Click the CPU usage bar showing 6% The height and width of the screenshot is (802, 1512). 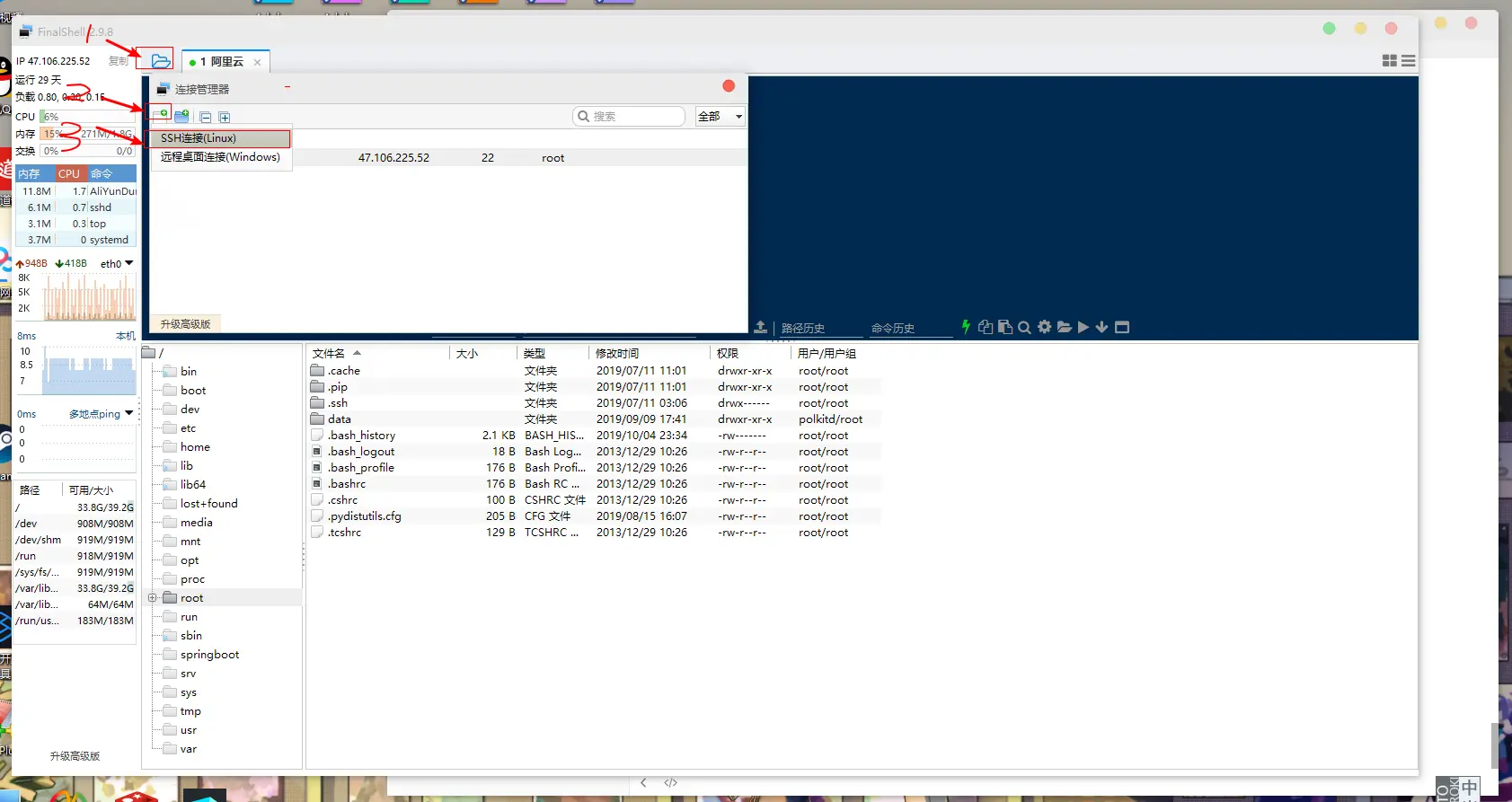tap(87, 117)
